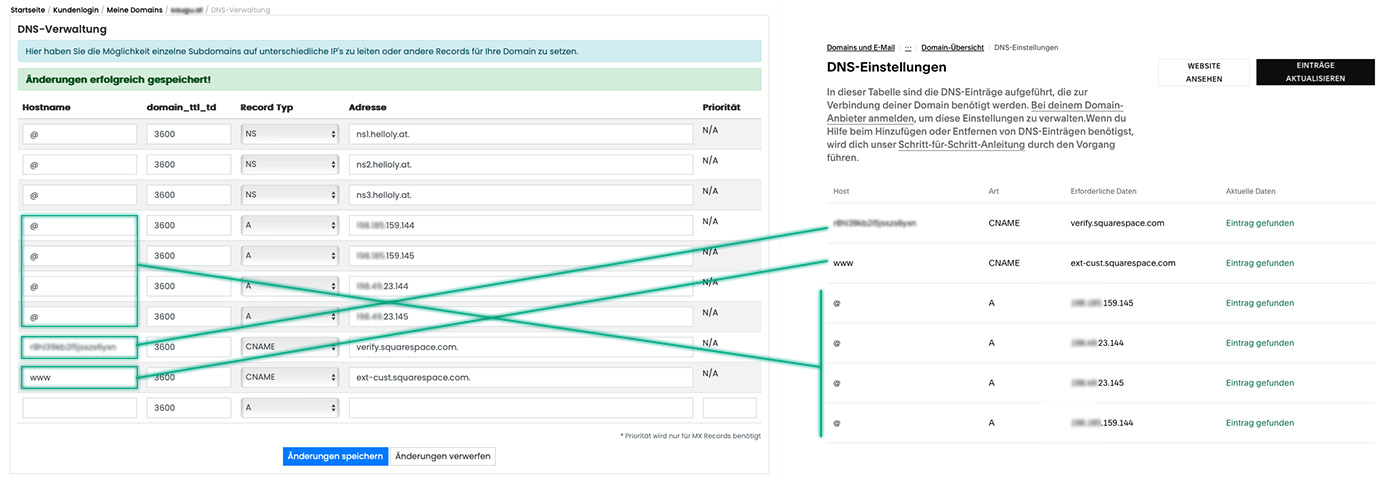Open CNAME dropdown for ext-cust.squarespace.com. row
This screenshot has height=480, width=1400.
click(290, 378)
